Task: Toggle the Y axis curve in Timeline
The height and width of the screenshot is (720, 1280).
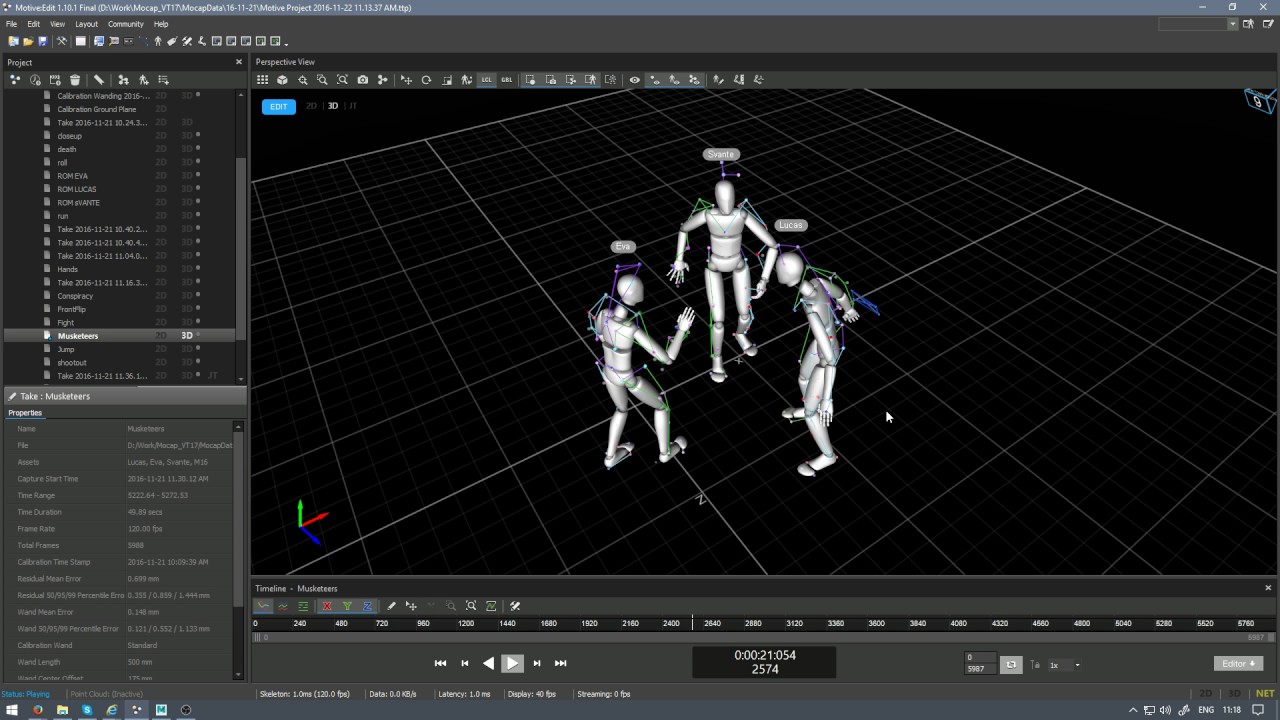Action: tap(347, 606)
